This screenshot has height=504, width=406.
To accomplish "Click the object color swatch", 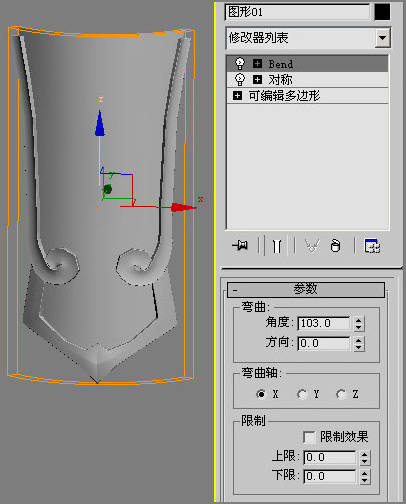I will [x=382, y=12].
